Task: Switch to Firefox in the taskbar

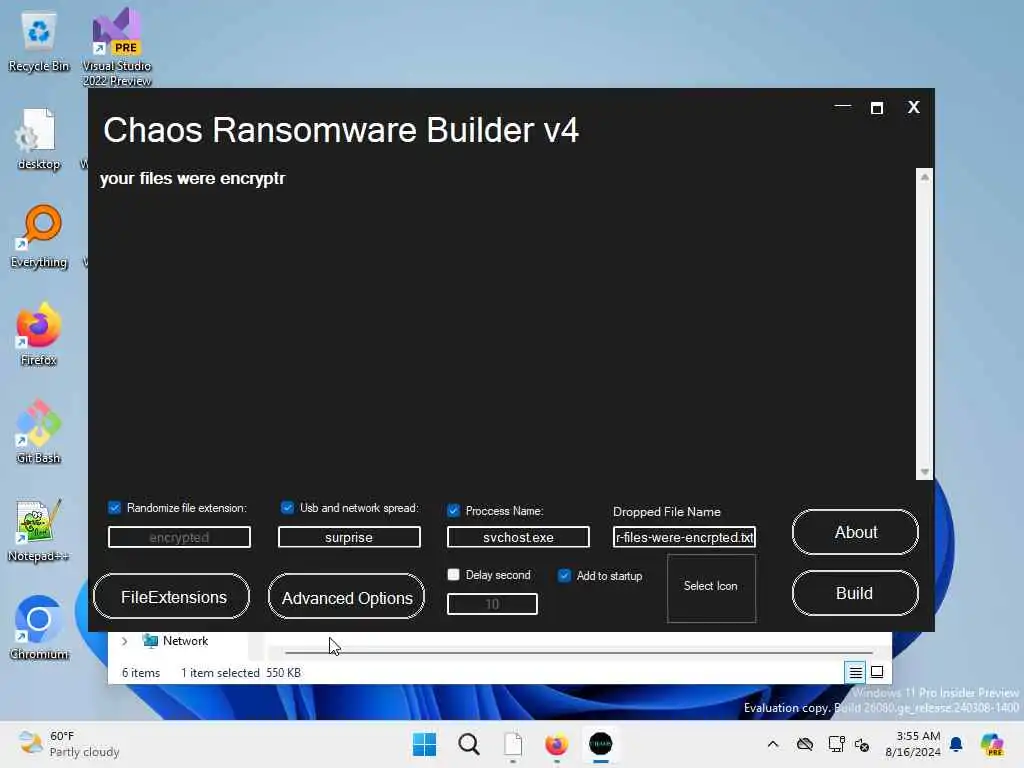Action: pos(556,744)
